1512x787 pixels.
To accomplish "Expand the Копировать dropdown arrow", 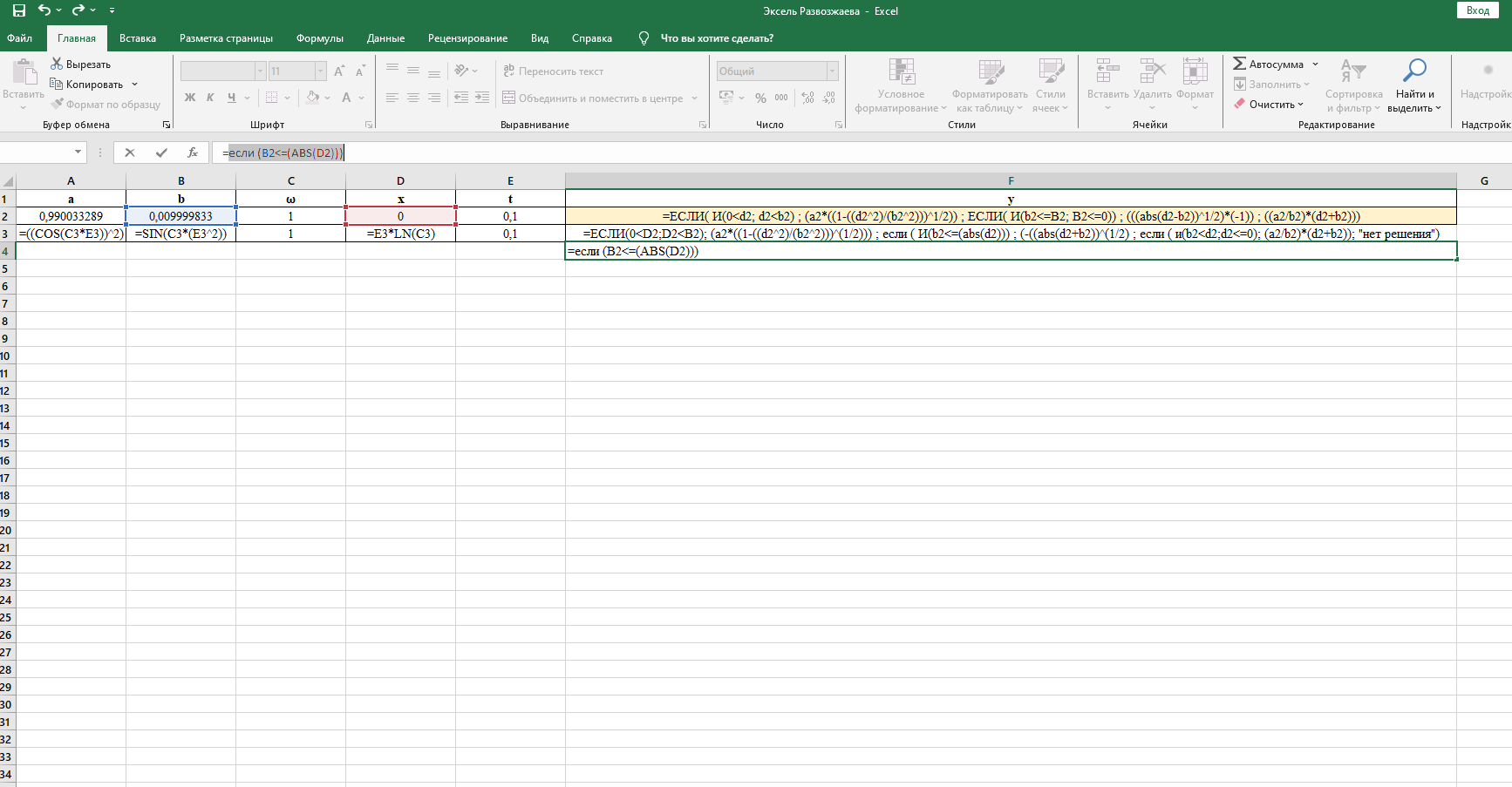I will 134,85.
